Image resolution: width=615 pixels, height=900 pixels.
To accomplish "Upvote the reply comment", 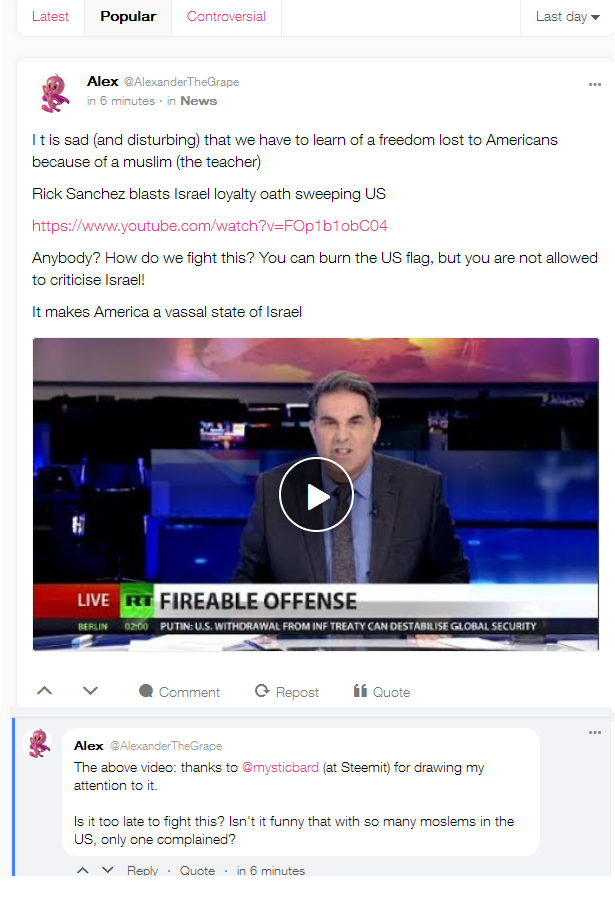I will (83, 870).
